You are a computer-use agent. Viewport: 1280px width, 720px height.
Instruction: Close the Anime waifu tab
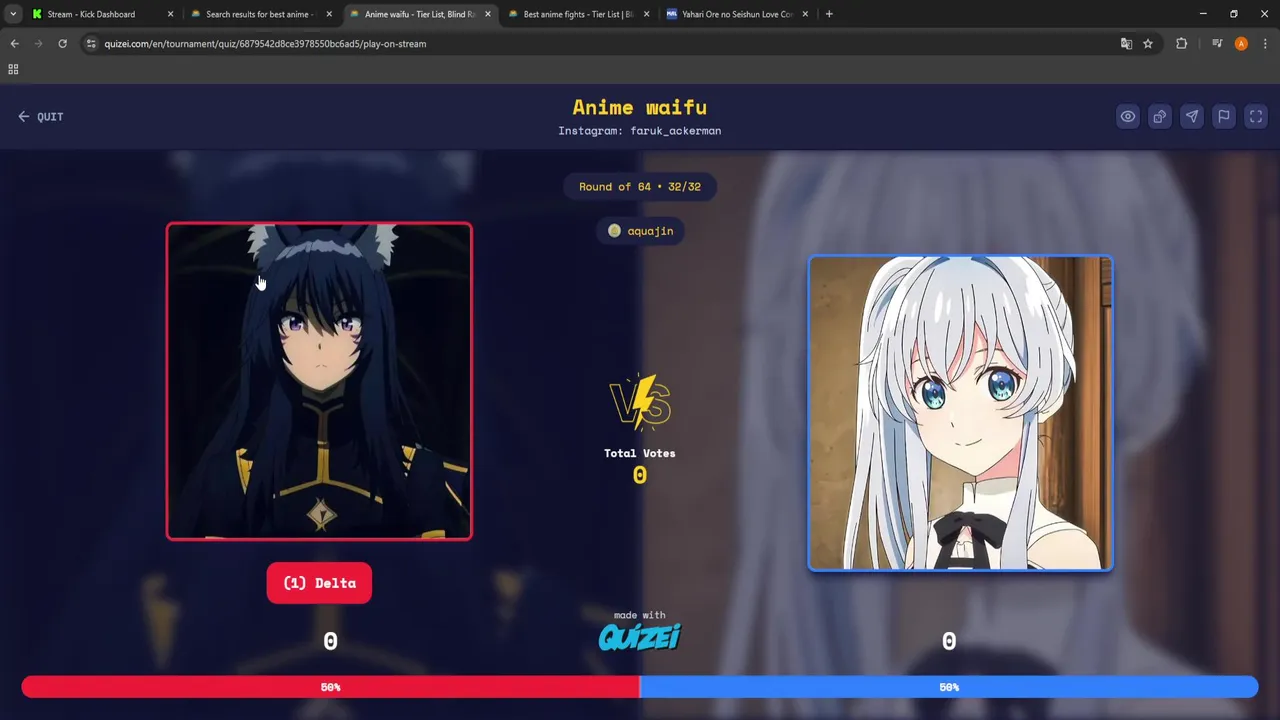pos(488,14)
